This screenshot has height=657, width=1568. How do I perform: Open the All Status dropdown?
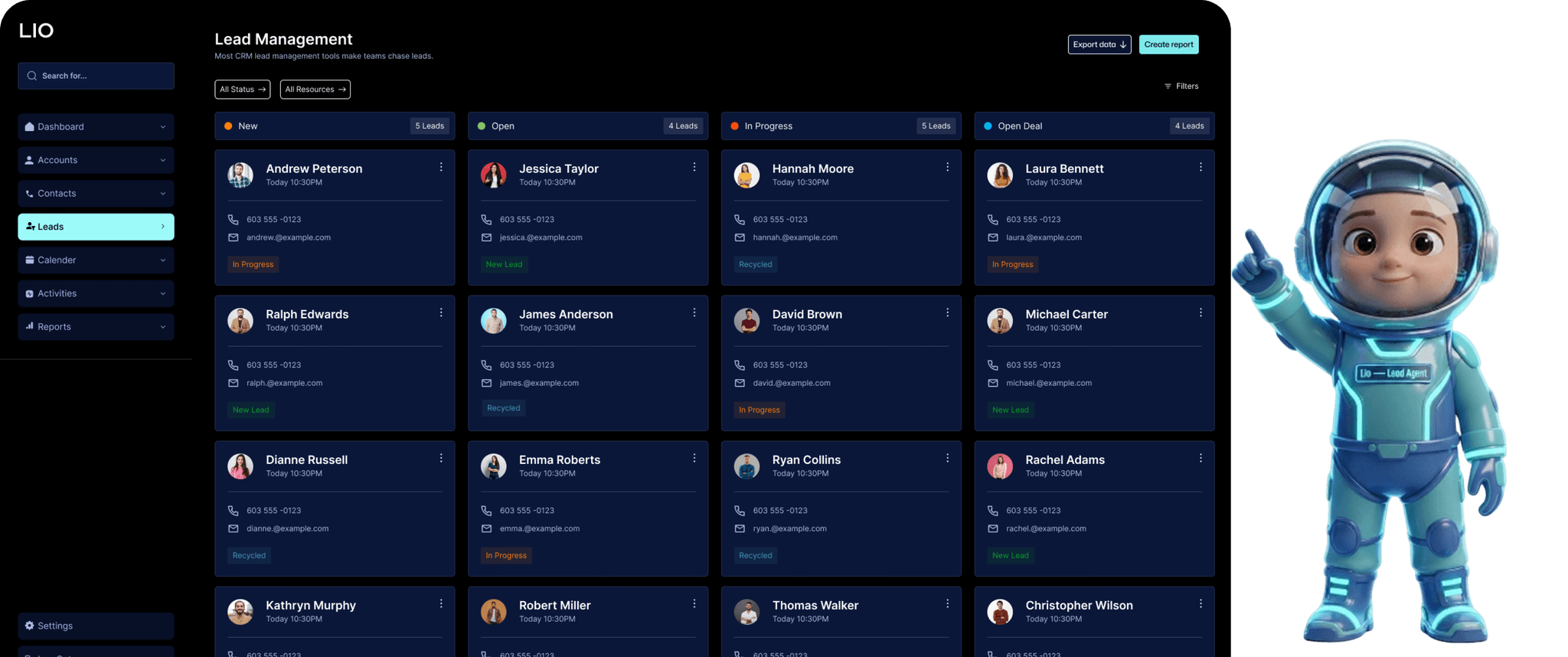(x=243, y=90)
